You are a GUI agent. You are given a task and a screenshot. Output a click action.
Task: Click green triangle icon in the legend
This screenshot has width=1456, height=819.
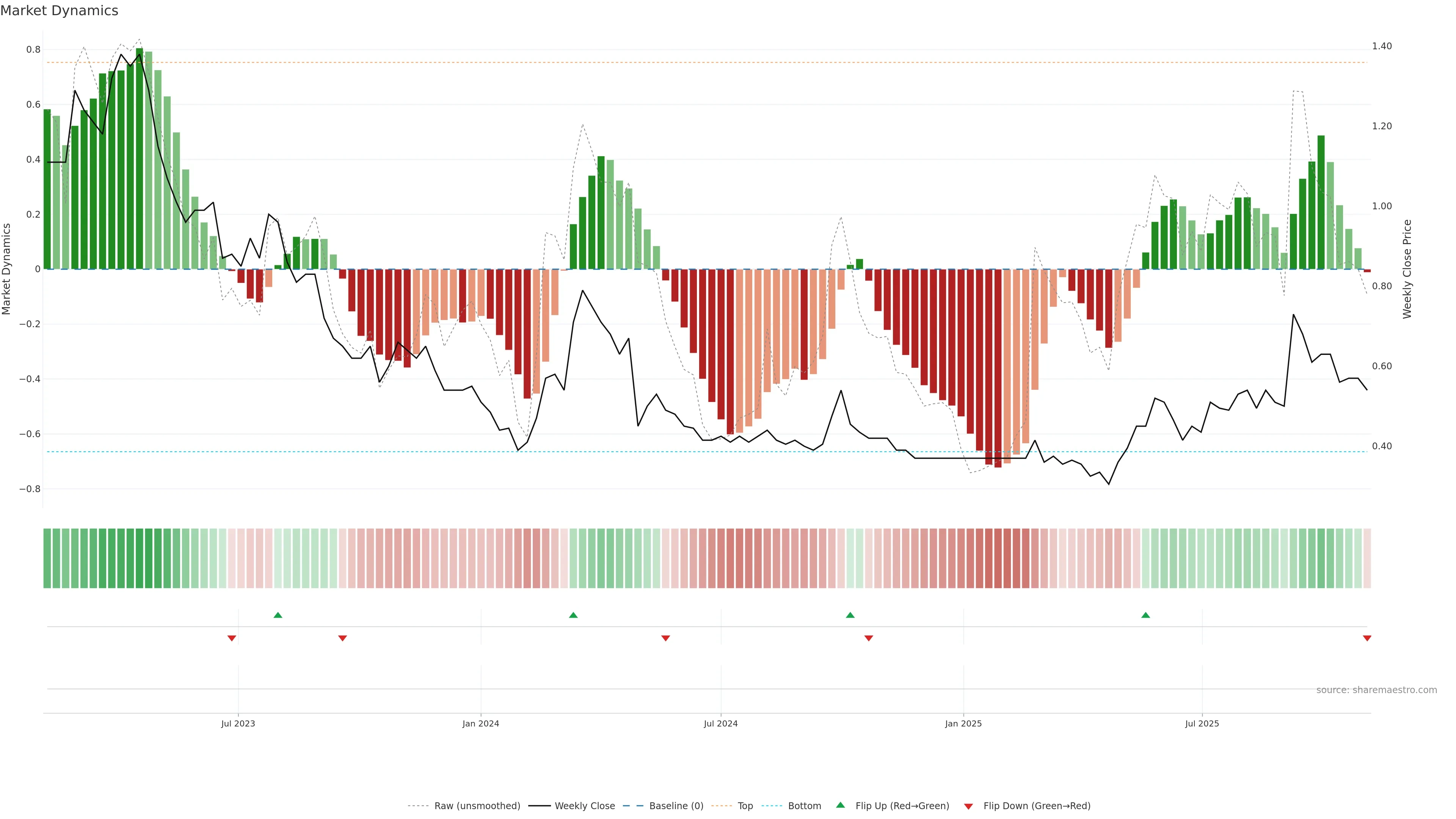coord(841,805)
